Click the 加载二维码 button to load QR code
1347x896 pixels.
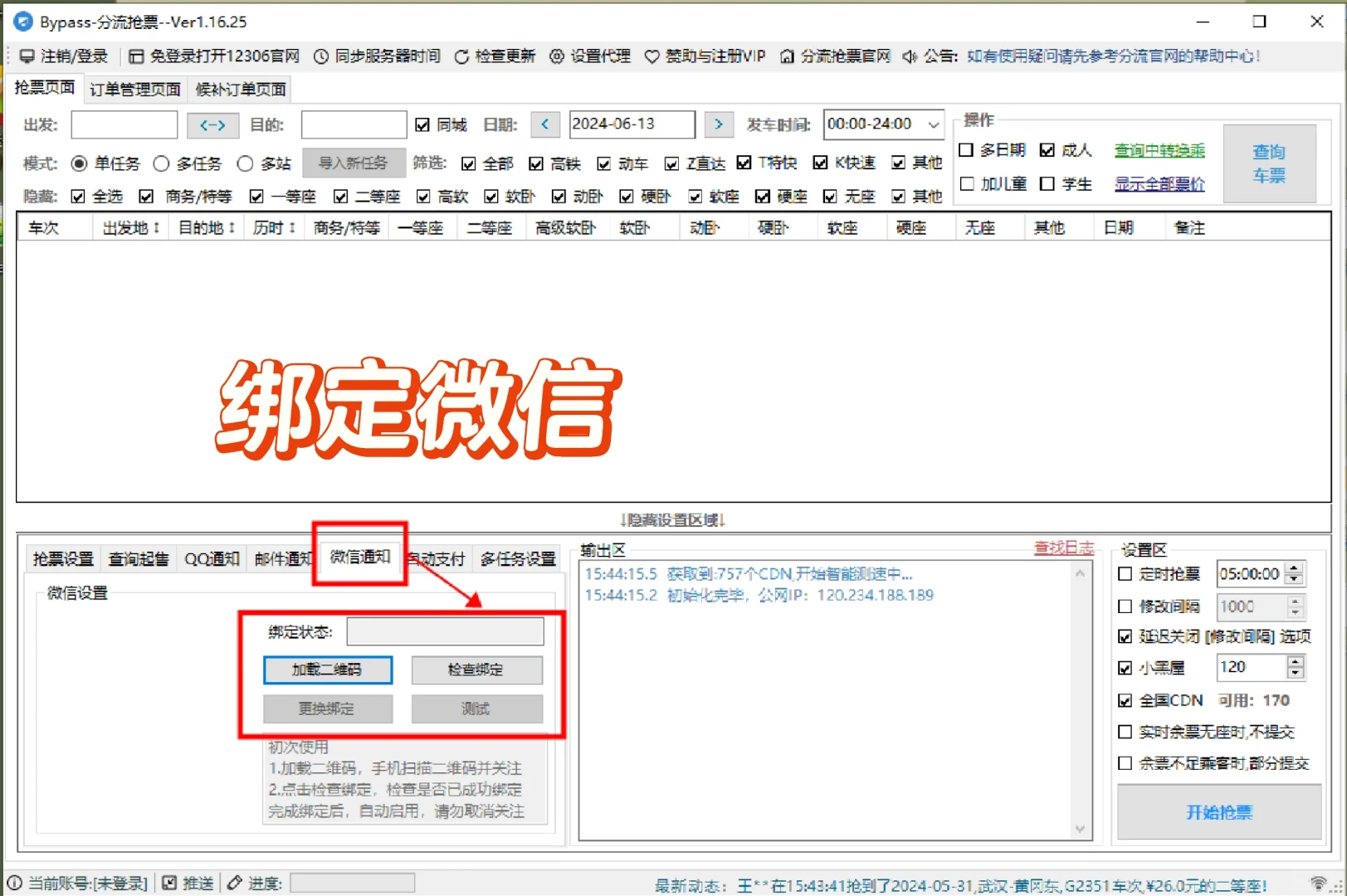[x=327, y=670]
